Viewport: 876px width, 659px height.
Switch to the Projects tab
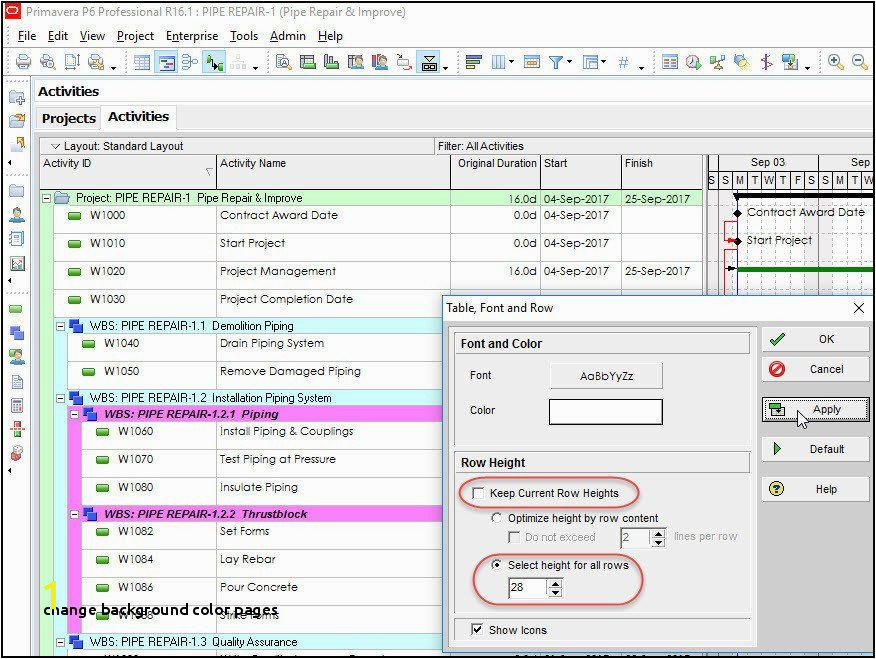pos(69,118)
